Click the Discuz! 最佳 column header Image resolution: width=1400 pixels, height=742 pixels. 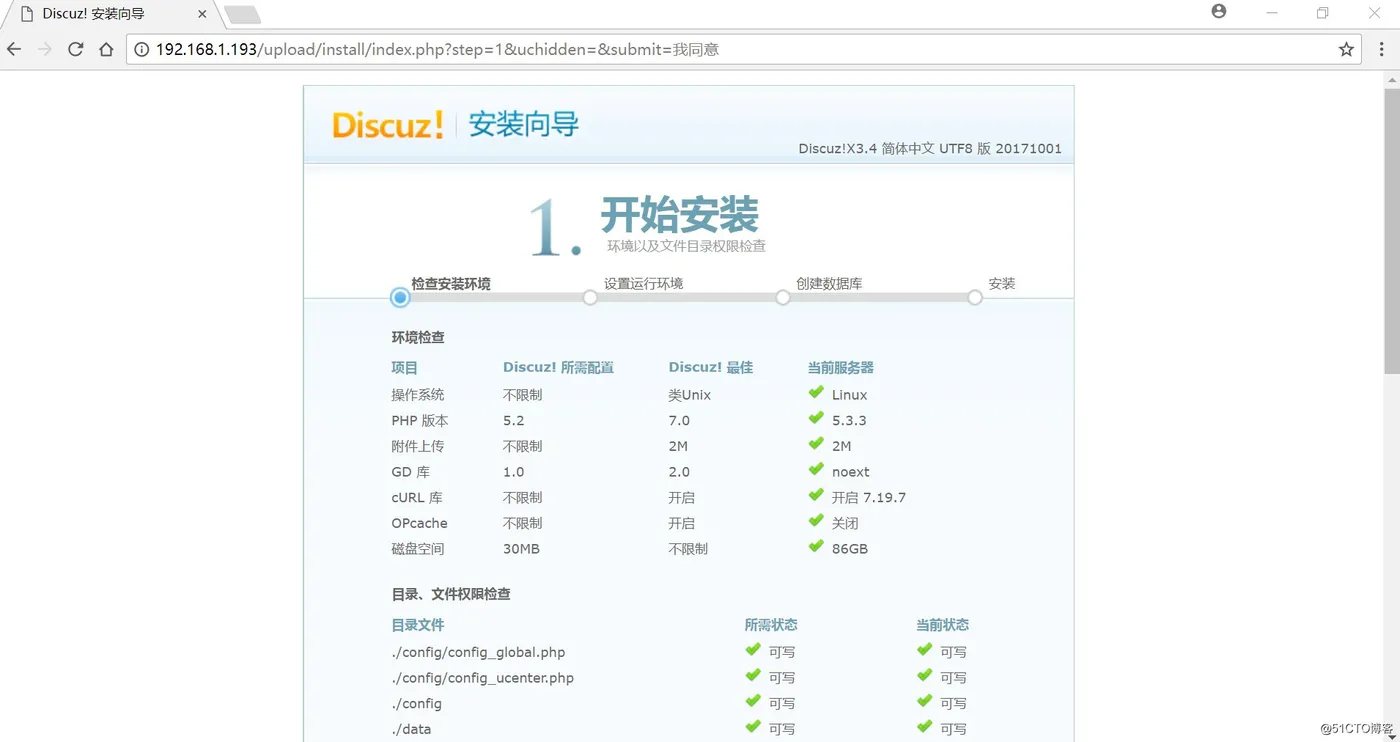point(711,367)
